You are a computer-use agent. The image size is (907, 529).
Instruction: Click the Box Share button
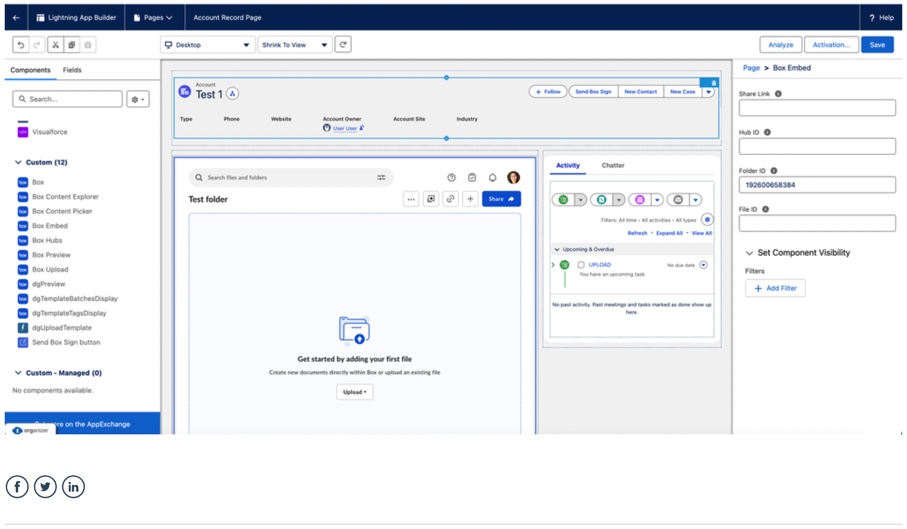(x=501, y=199)
